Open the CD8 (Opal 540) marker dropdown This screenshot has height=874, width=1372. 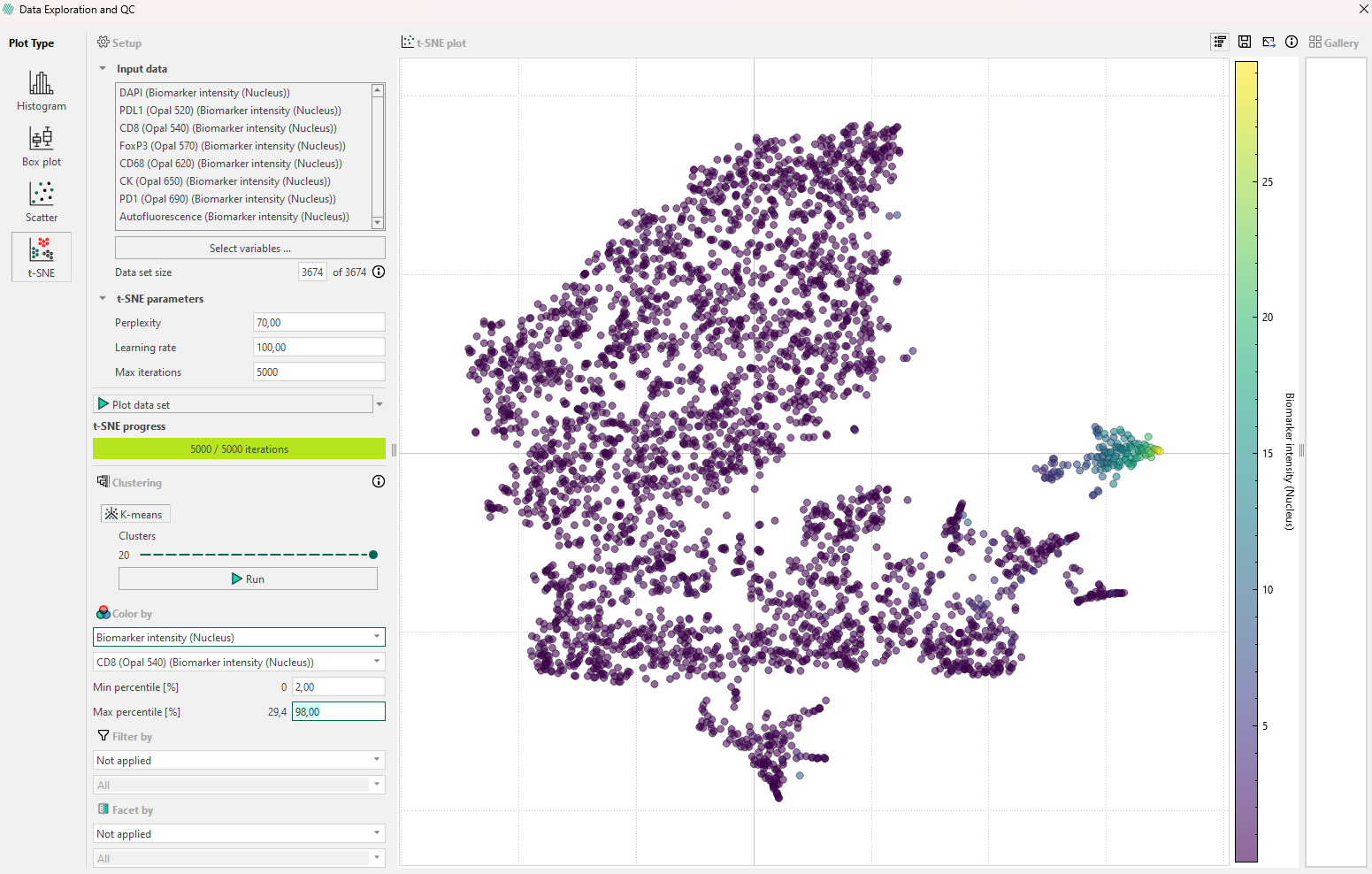click(239, 662)
